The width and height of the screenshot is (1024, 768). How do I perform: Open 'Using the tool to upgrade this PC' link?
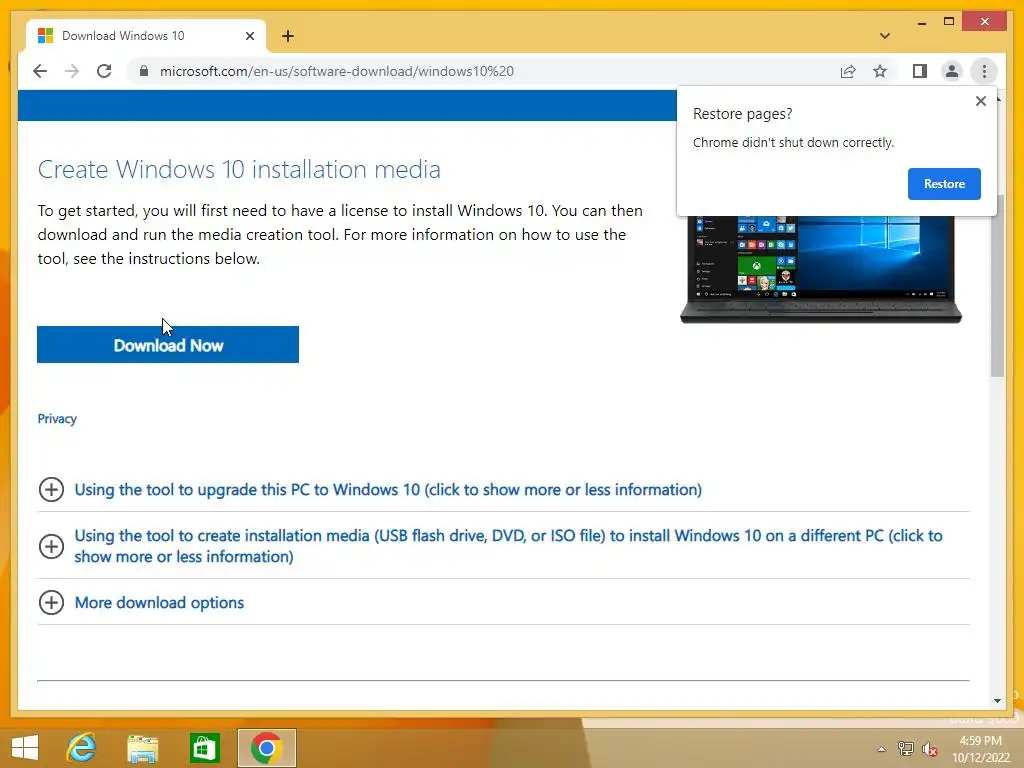(x=388, y=490)
